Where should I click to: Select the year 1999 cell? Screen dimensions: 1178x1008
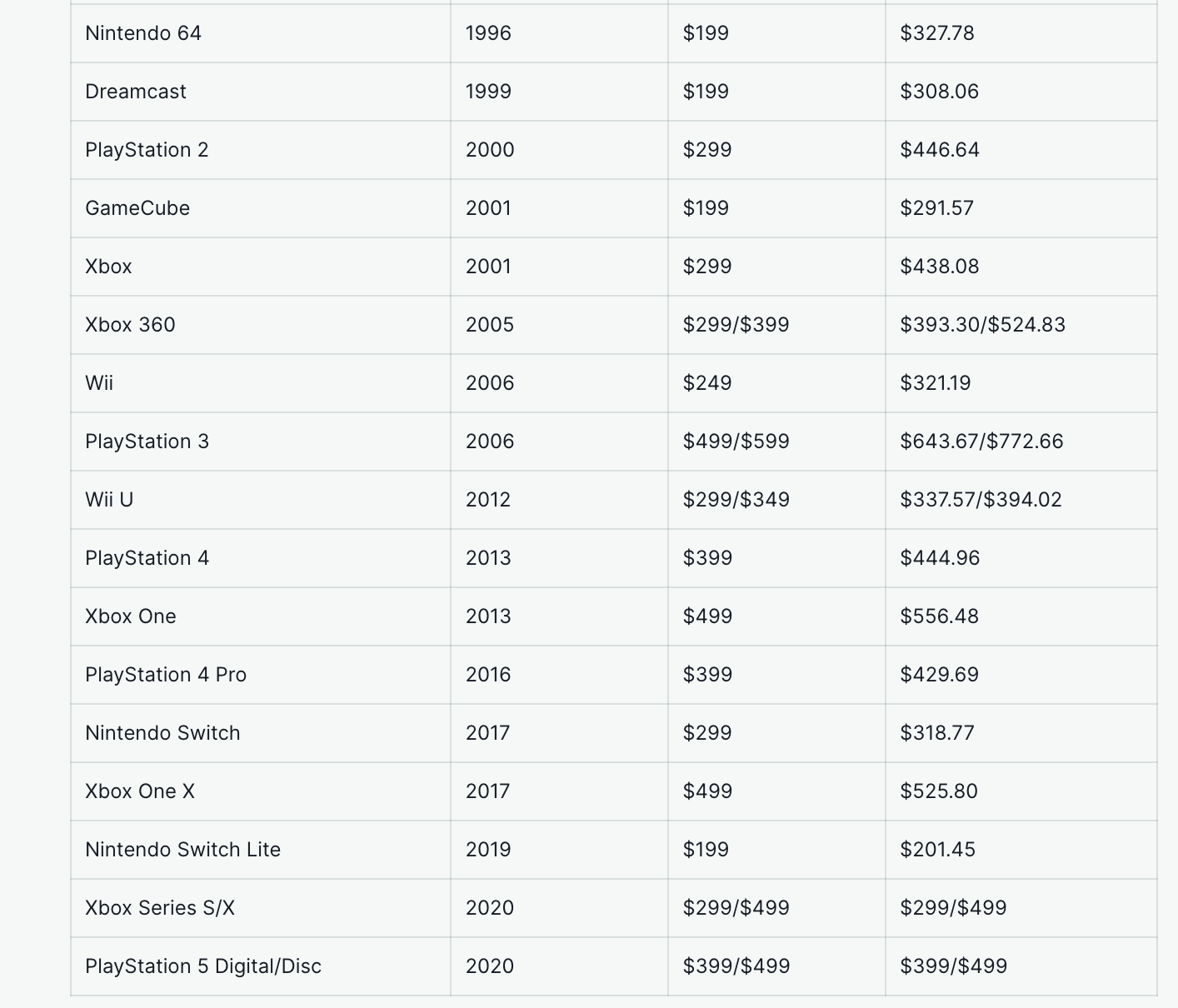click(488, 92)
